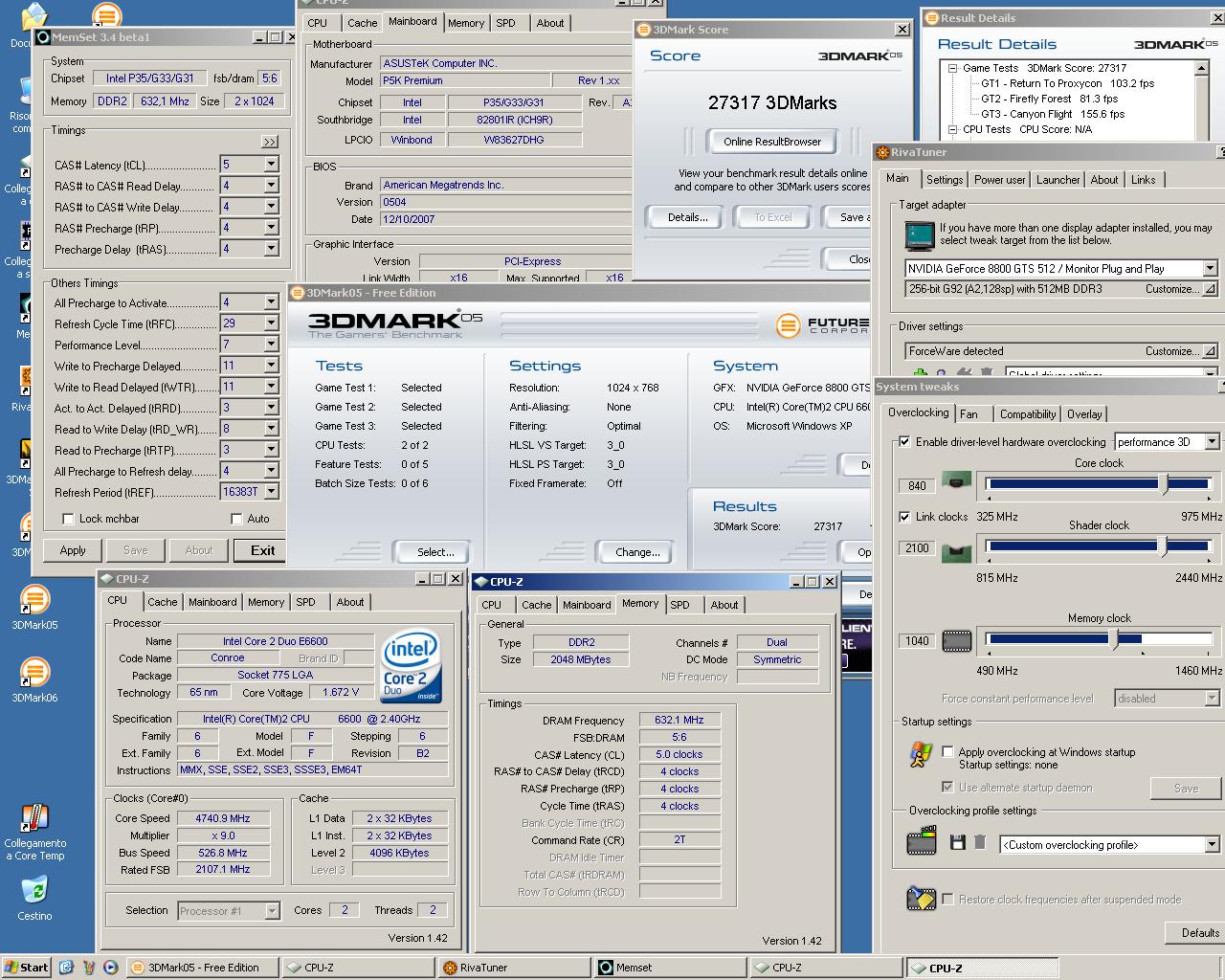This screenshot has height=980, width=1225.
Task: Click the middle quick launch icon
Action: (88, 968)
